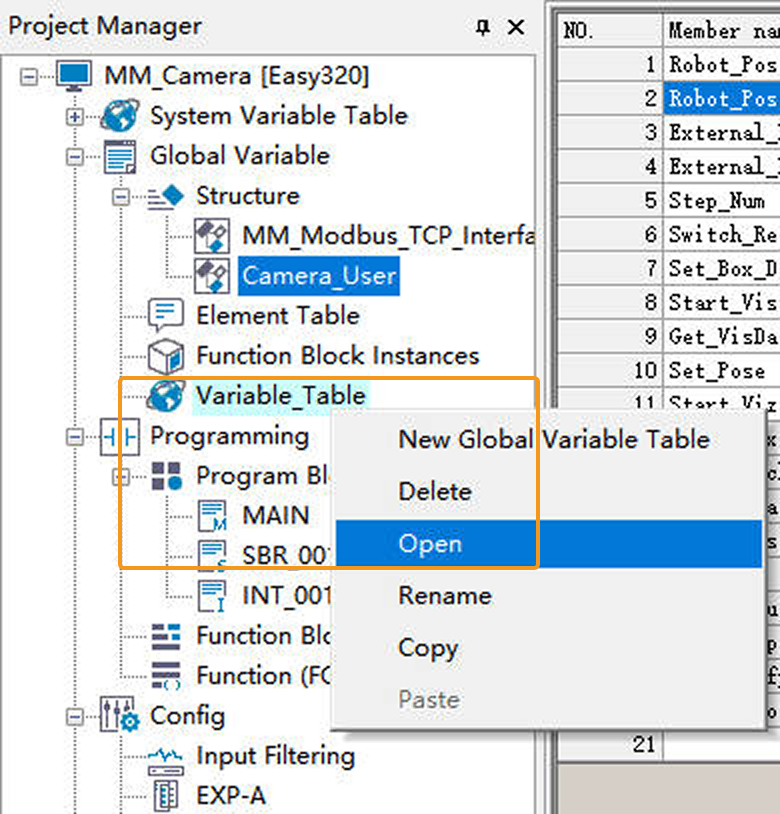Collapse the MM_Camera root node

[28, 76]
